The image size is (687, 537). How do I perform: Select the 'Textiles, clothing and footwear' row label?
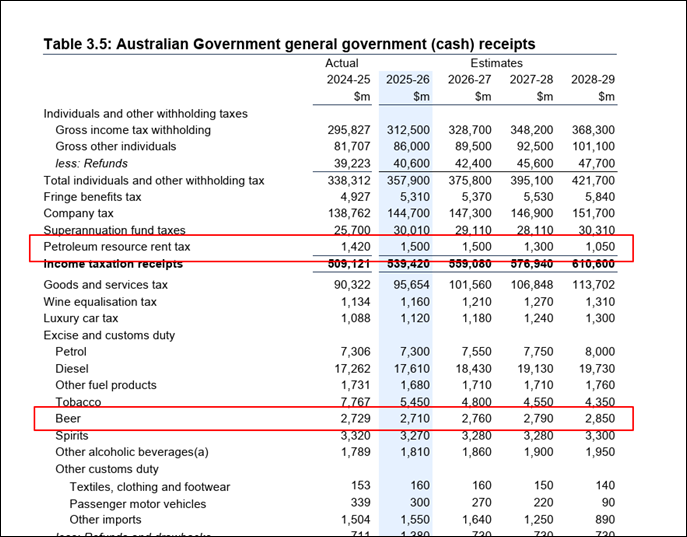(150, 487)
